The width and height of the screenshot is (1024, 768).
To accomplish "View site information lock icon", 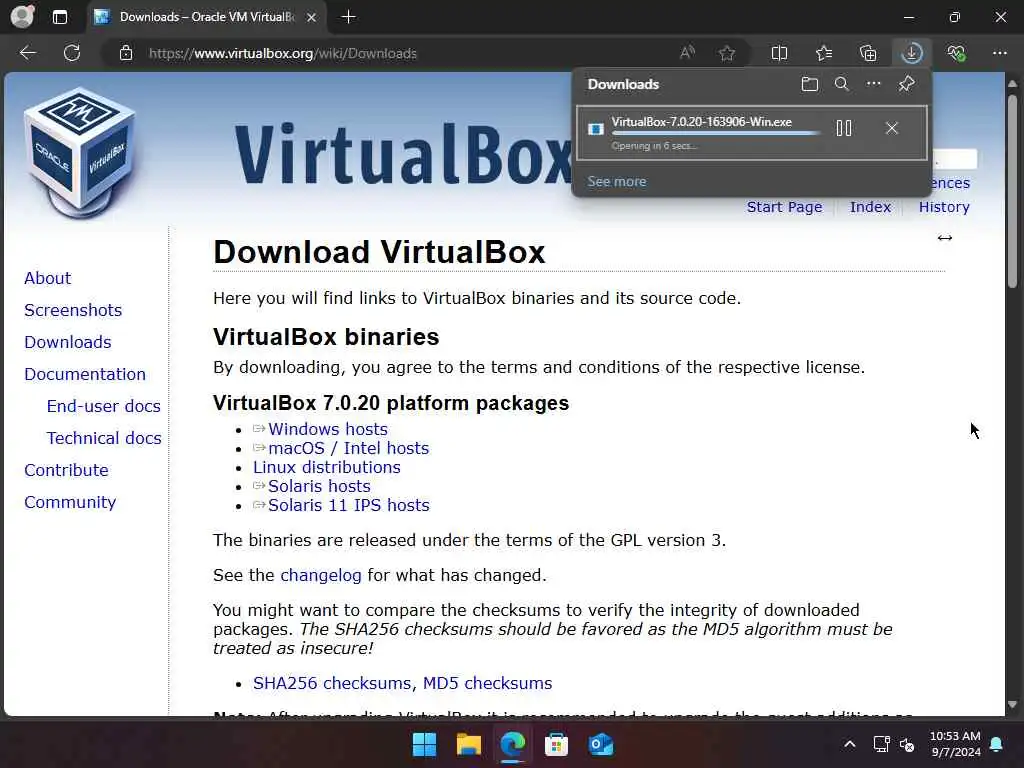I will point(126,53).
